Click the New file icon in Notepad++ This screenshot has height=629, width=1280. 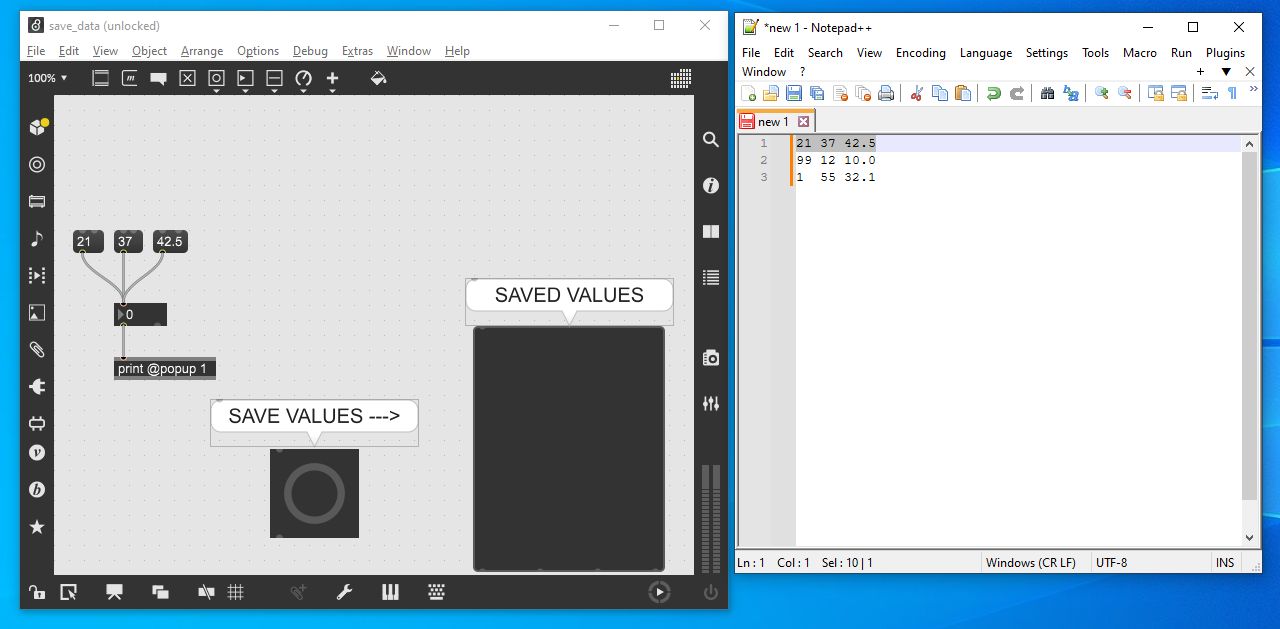pyautogui.click(x=748, y=93)
